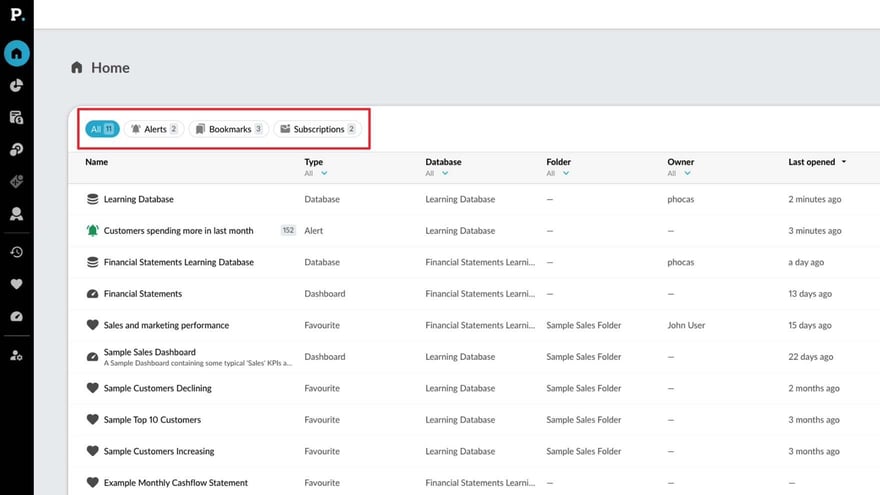
Task: Select the All filter tab
Action: [102, 129]
